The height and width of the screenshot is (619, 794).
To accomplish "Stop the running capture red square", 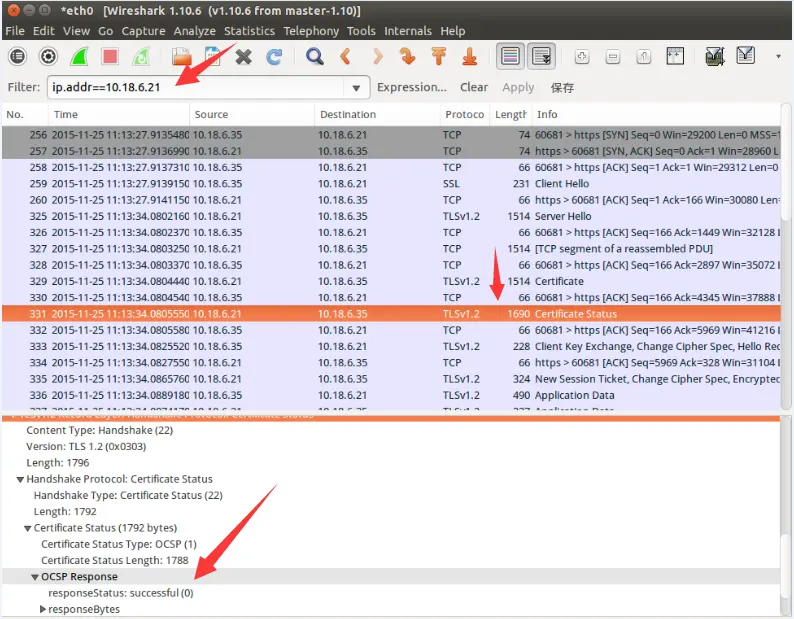I will pyautogui.click(x=110, y=56).
